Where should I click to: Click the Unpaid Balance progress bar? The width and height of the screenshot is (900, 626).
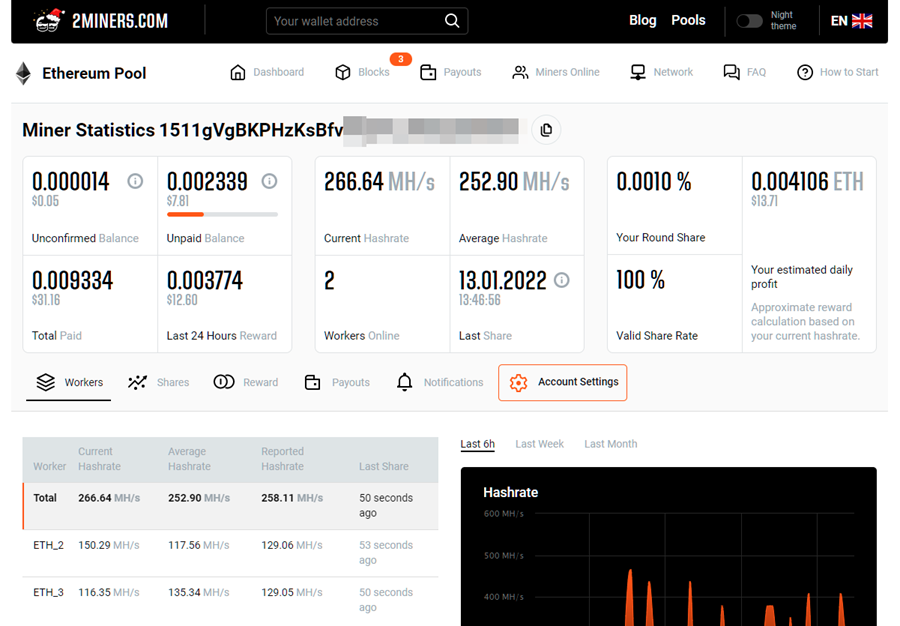coord(222,214)
